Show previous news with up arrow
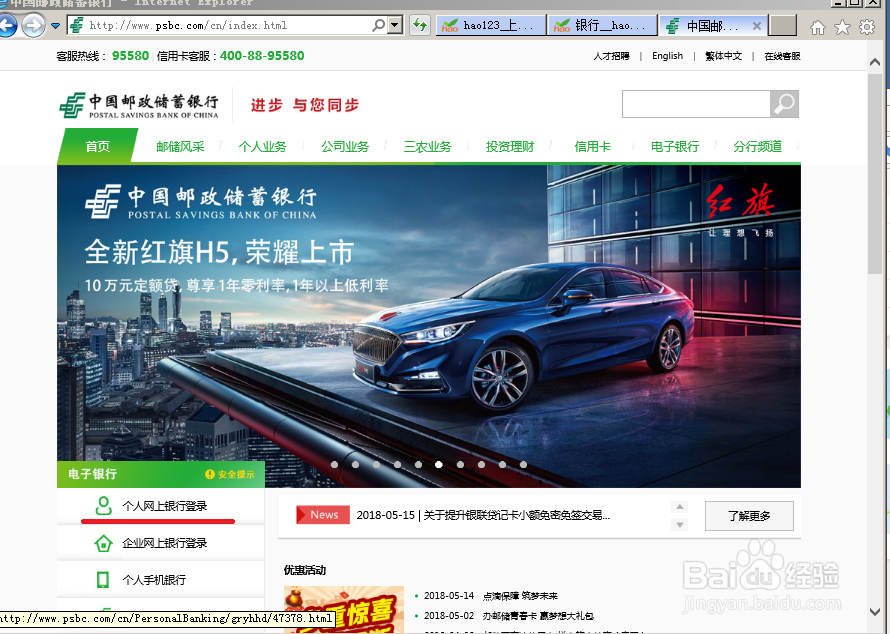The height and width of the screenshot is (634, 890). (679, 507)
